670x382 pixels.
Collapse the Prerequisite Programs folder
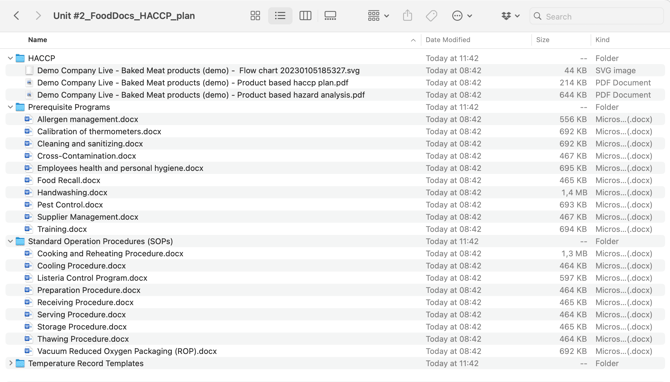click(10, 107)
